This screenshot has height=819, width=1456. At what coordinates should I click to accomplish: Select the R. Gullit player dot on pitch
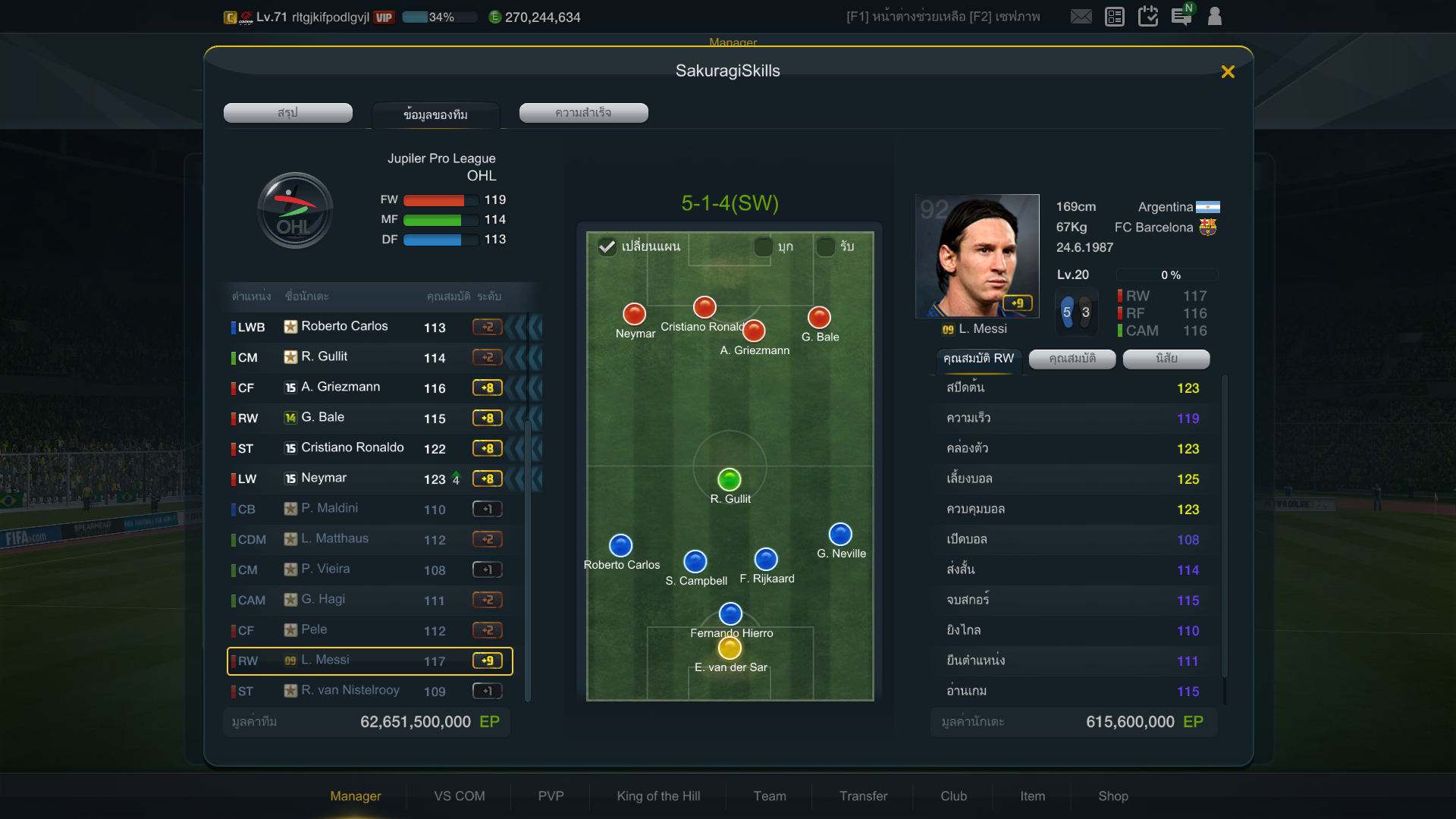730,479
